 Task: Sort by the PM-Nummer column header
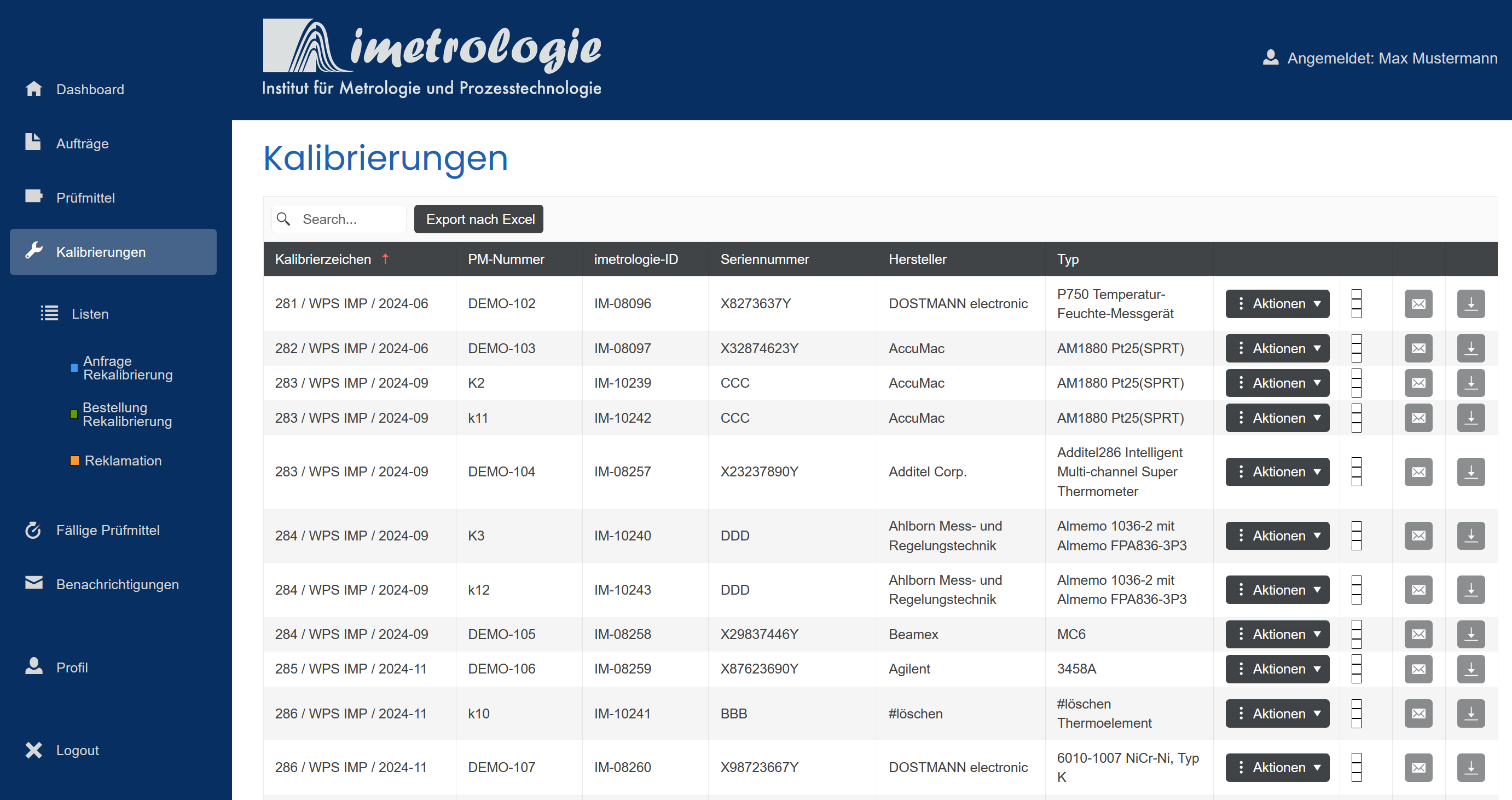pyautogui.click(x=506, y=259)
